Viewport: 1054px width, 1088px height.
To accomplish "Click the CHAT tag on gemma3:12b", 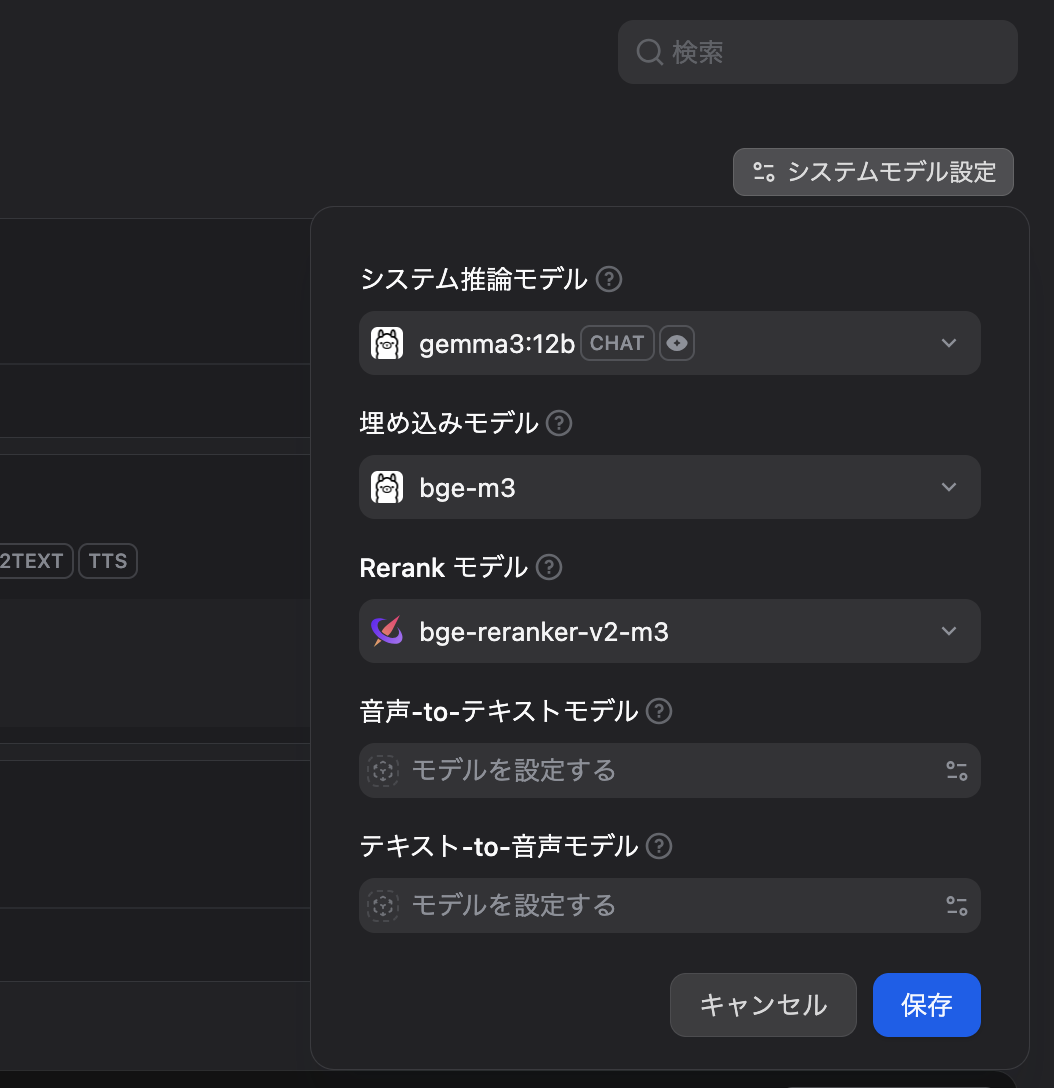I will click(x=617, y=343).
